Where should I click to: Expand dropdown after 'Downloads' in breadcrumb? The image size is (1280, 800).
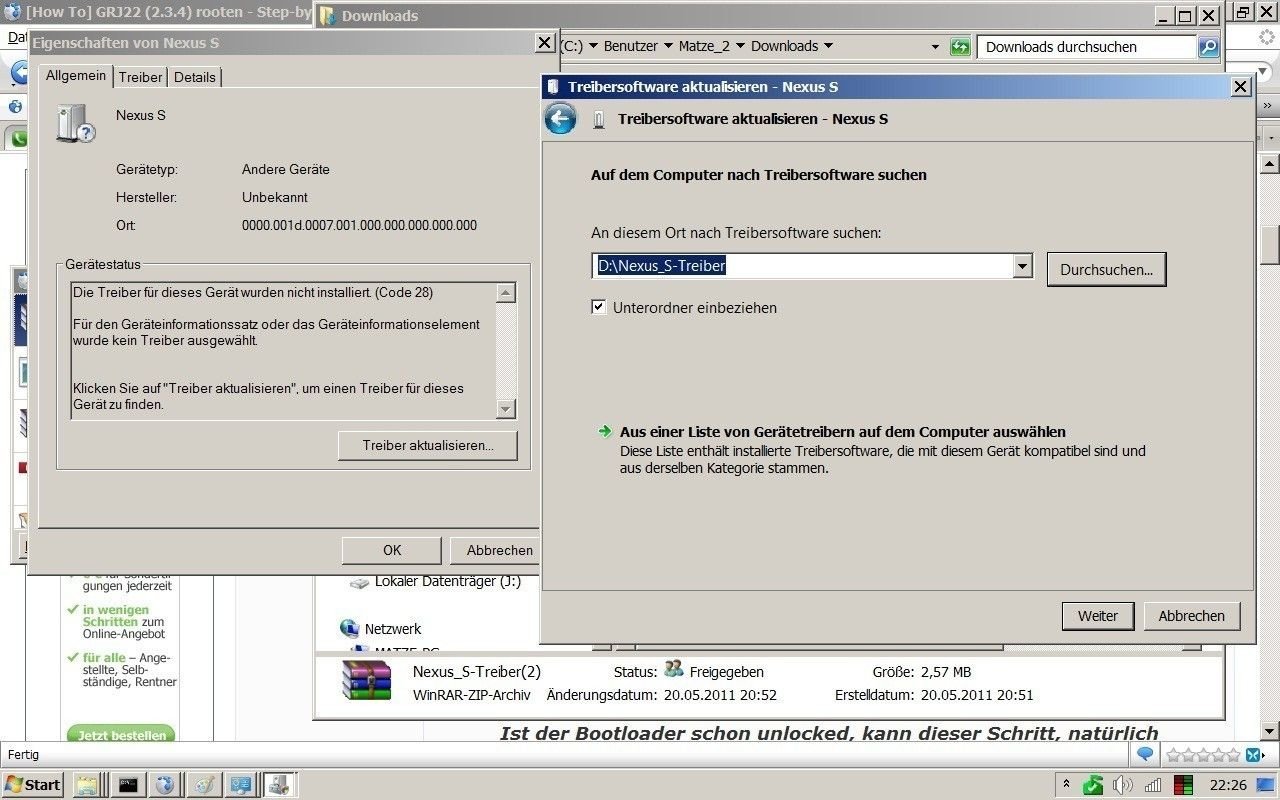pyautogui.click(x=828, y=46)
